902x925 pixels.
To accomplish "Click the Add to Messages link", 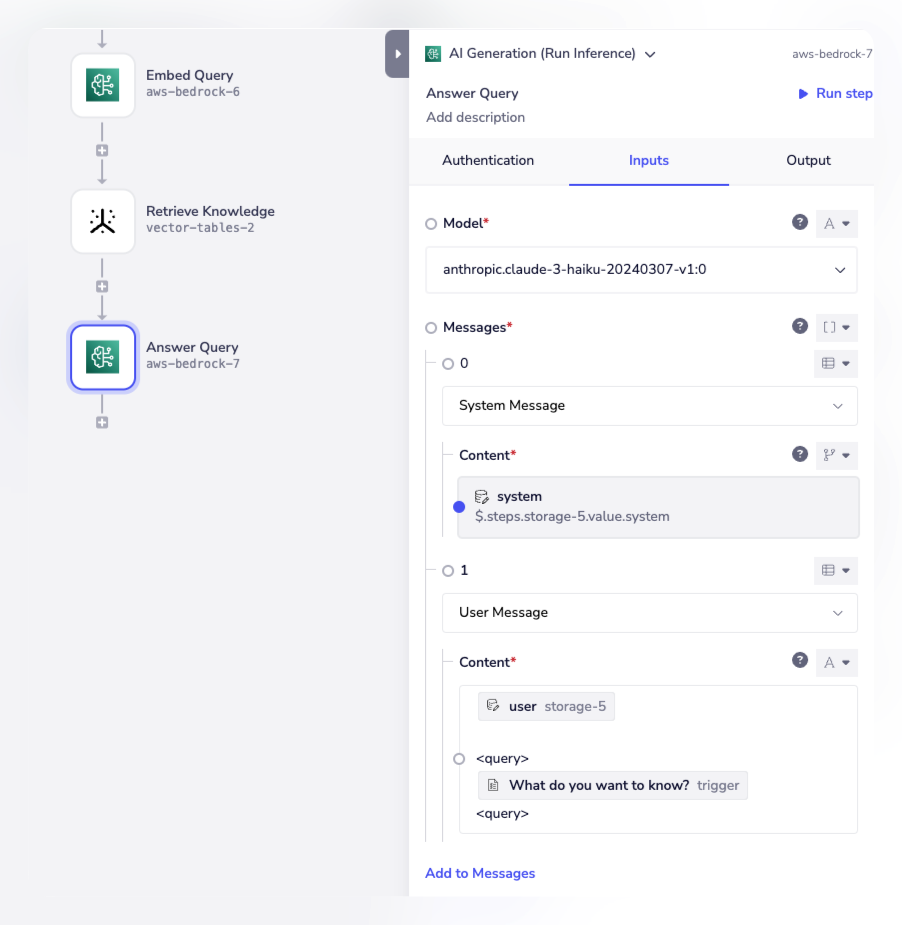I will 480,873.
